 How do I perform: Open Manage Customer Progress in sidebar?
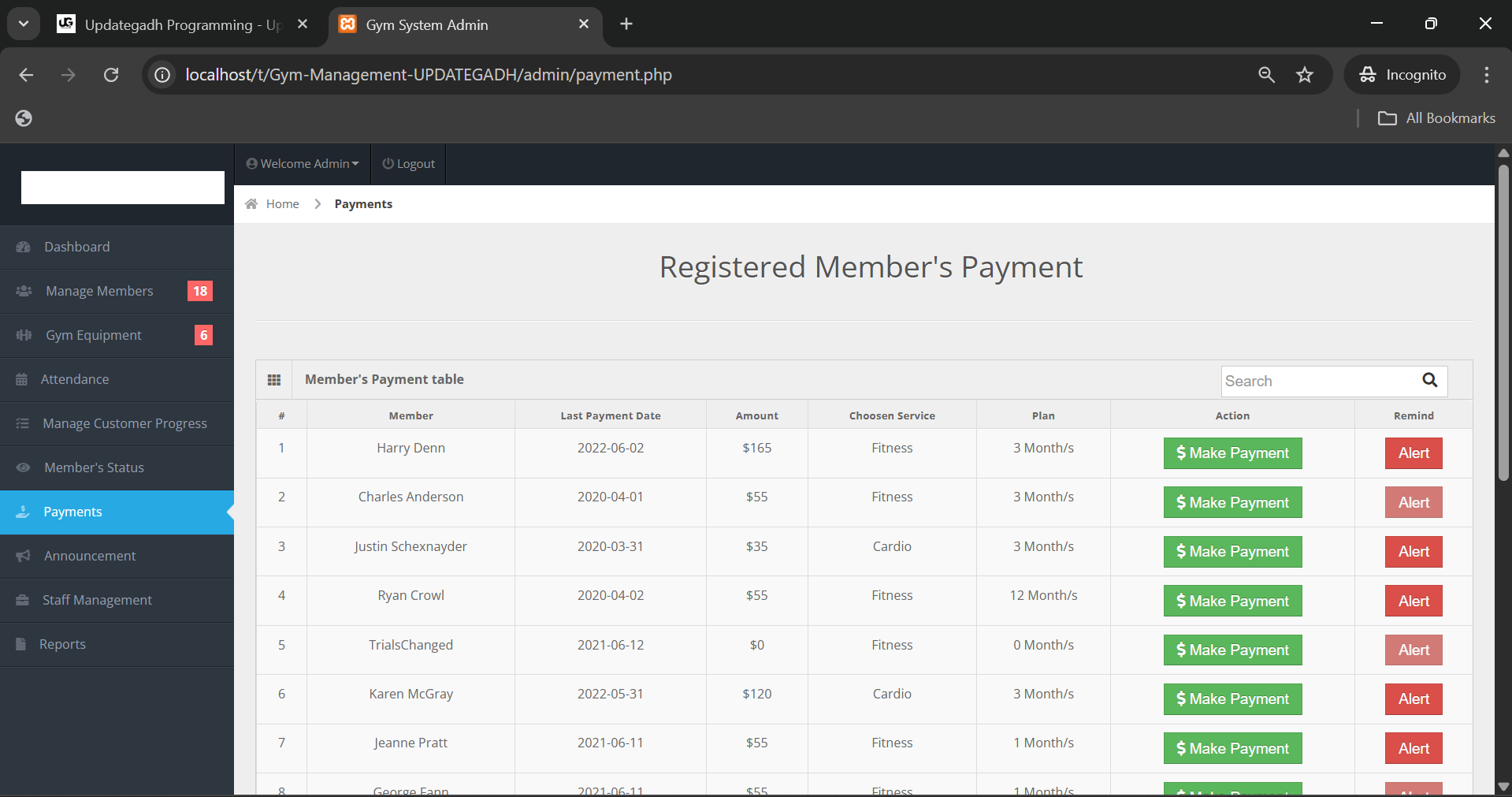117,423
